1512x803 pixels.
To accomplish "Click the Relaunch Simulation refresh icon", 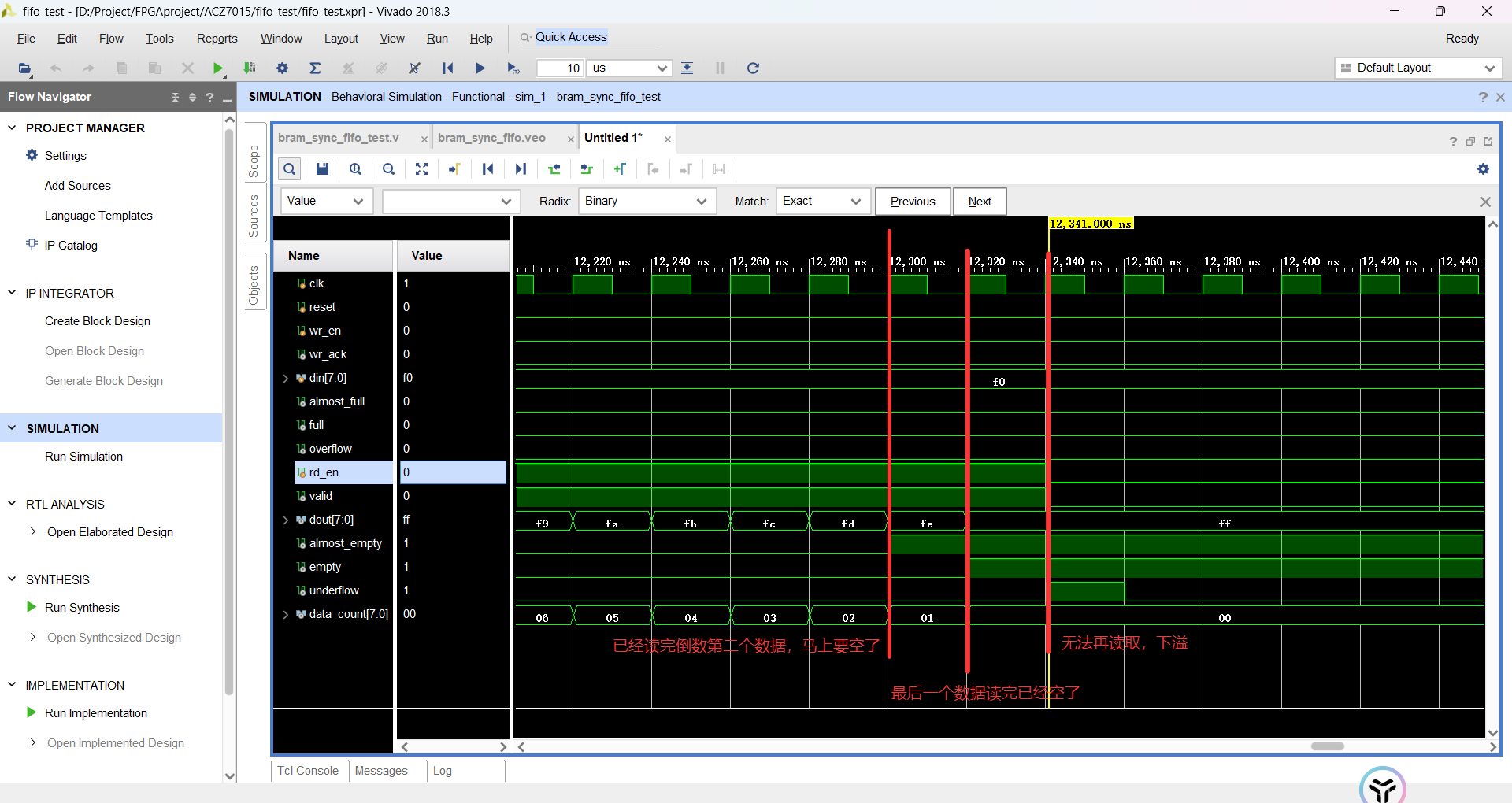I will click(753, 68).
